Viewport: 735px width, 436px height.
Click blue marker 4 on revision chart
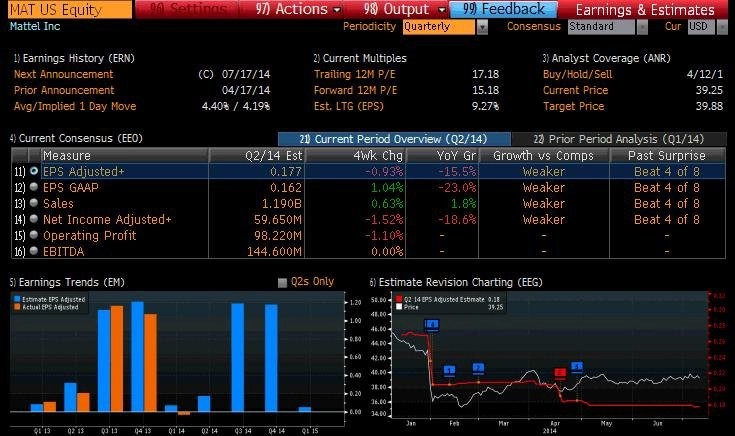(431, 324)
